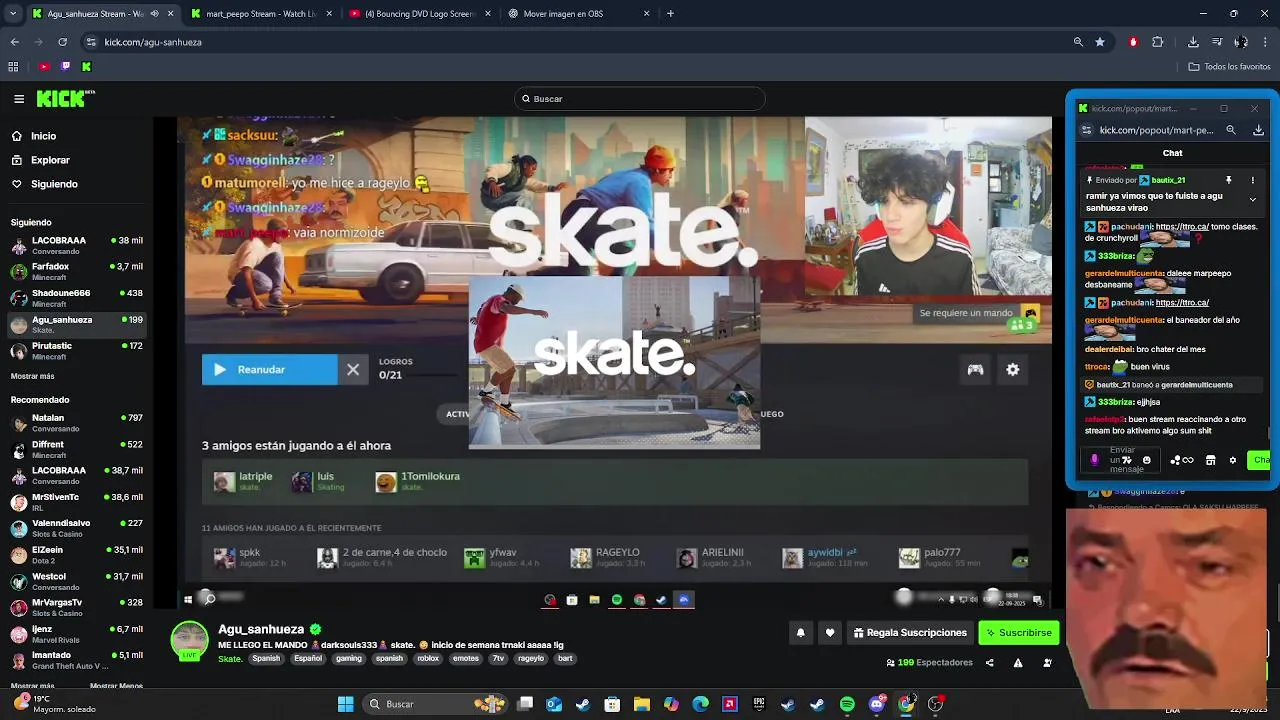
Task: Click the Skate. category link
Action: click(230, 659)
